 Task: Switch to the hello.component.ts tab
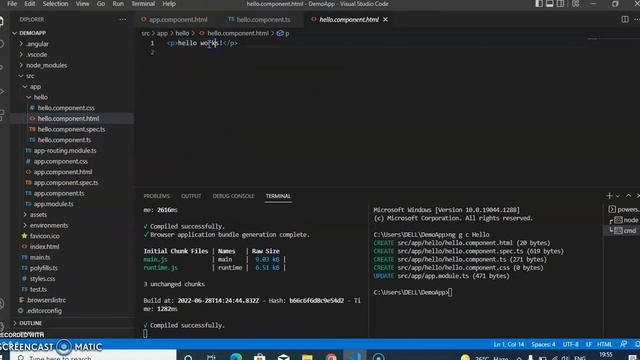(260, 20)
